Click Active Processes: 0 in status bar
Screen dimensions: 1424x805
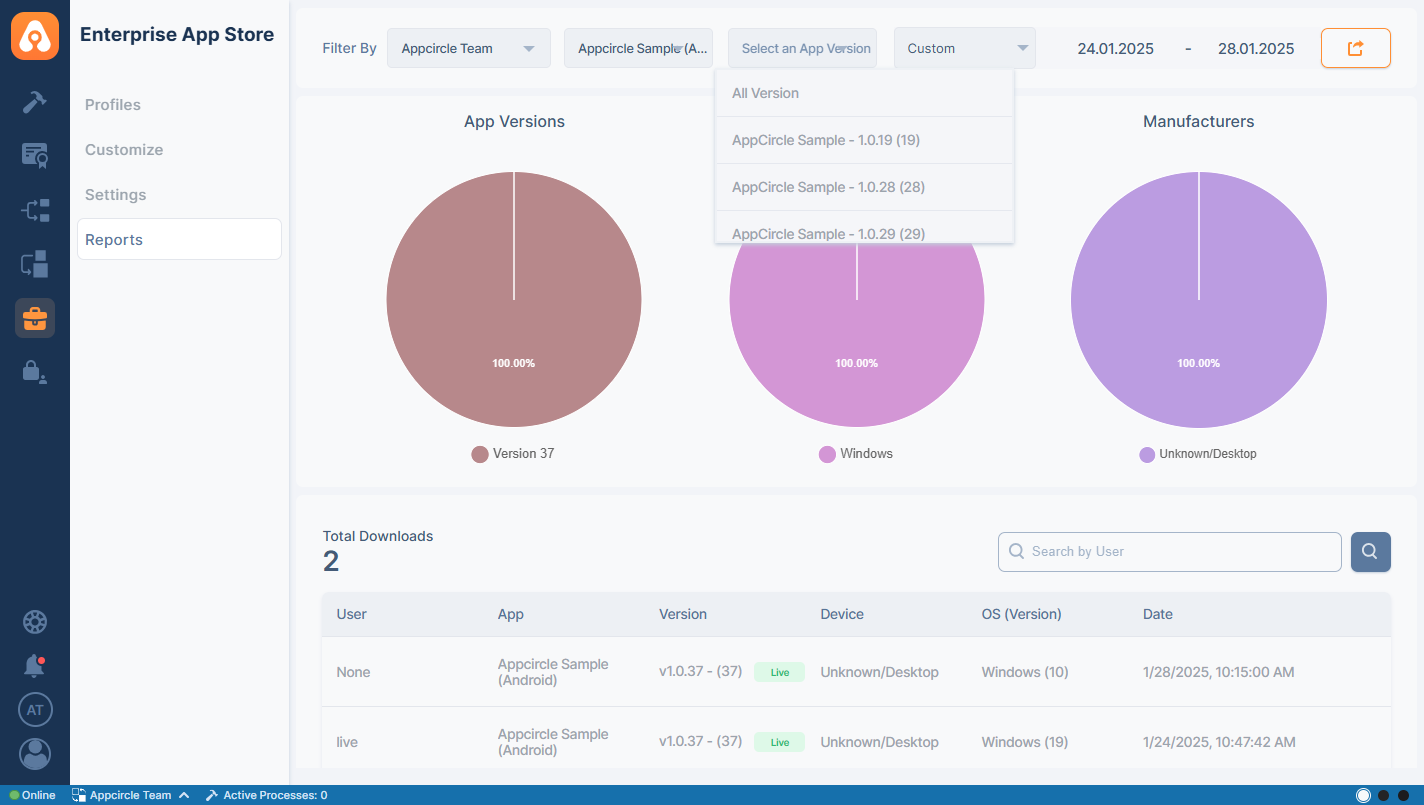tap(266, 795)
